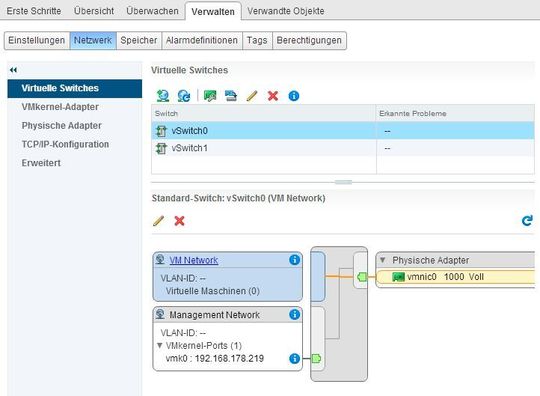The width and height of the screenshot is (540, 396).
Task: Click the vSwitch0 switch icon
Action: [x=161, y=131]
